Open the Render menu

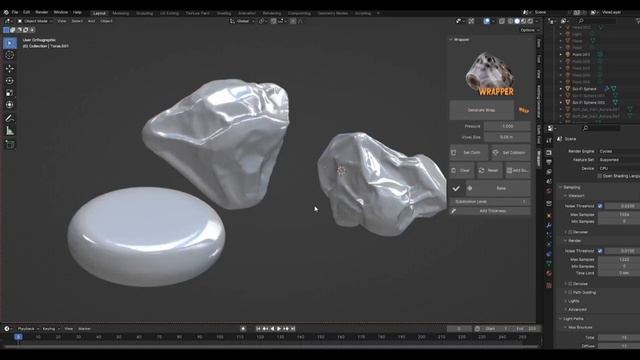click(42, 12)
